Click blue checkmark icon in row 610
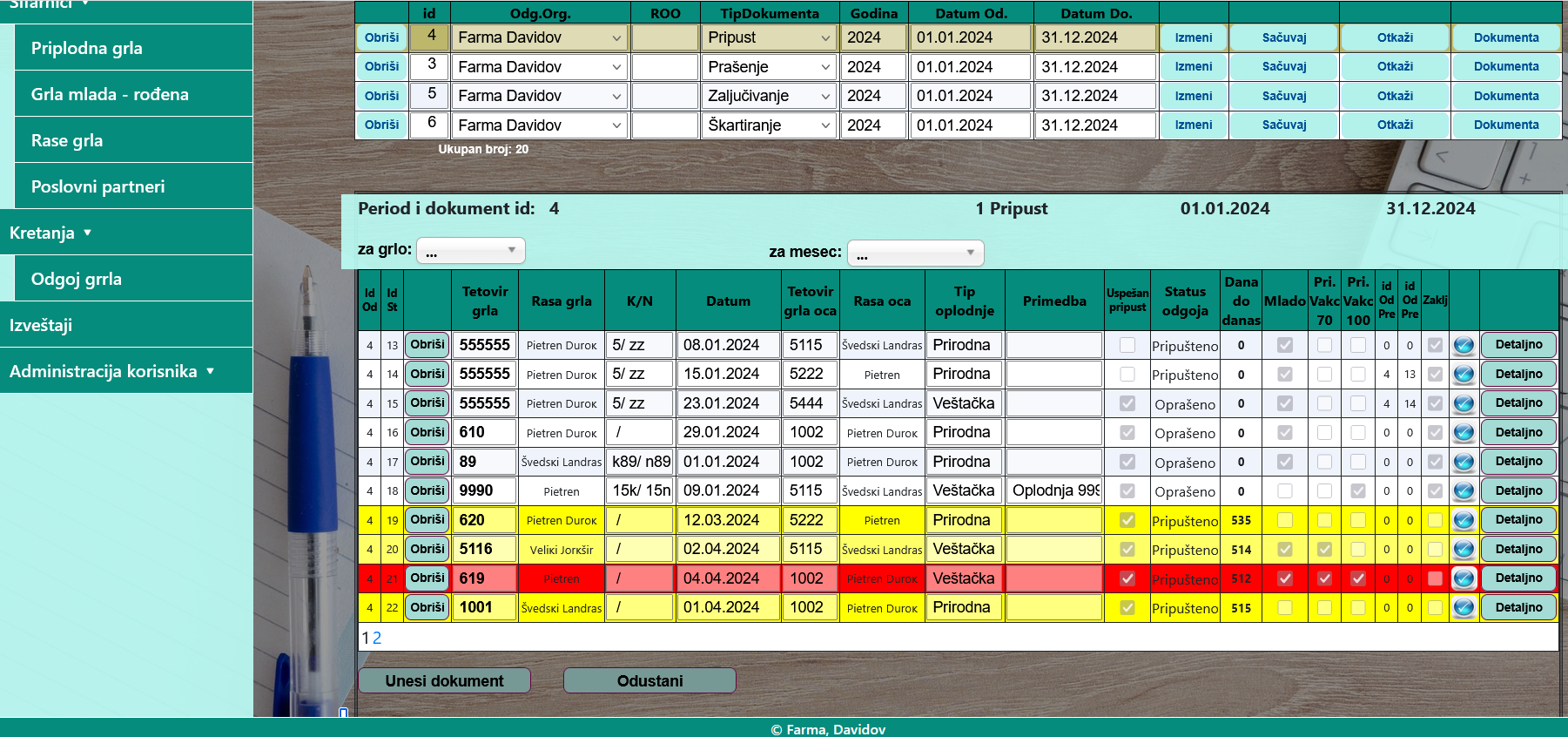This screenshot has height=737, width=1568. pos(1464,433)
